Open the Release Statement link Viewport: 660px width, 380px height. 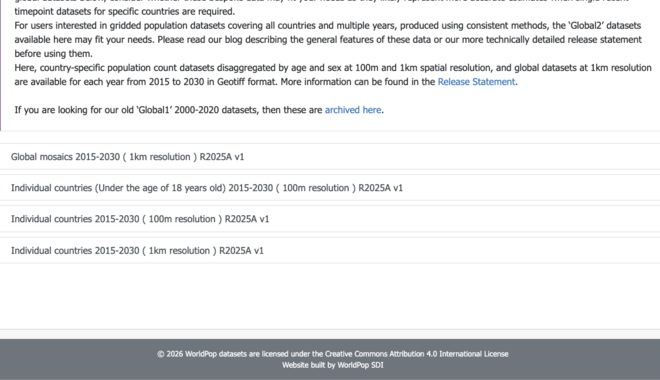click(x=476, y=82)
